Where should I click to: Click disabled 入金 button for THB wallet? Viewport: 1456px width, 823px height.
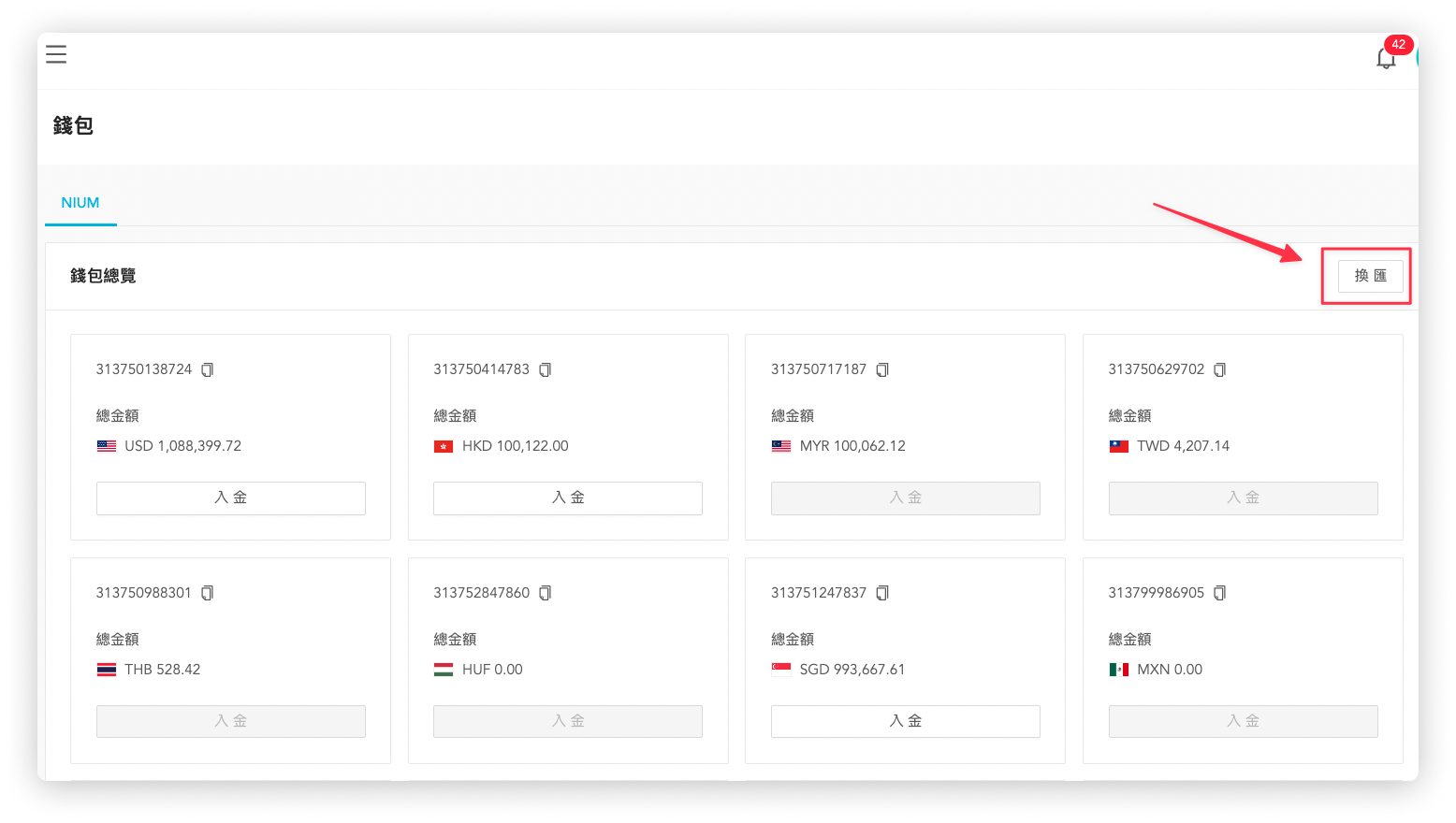tap(231, 721)
